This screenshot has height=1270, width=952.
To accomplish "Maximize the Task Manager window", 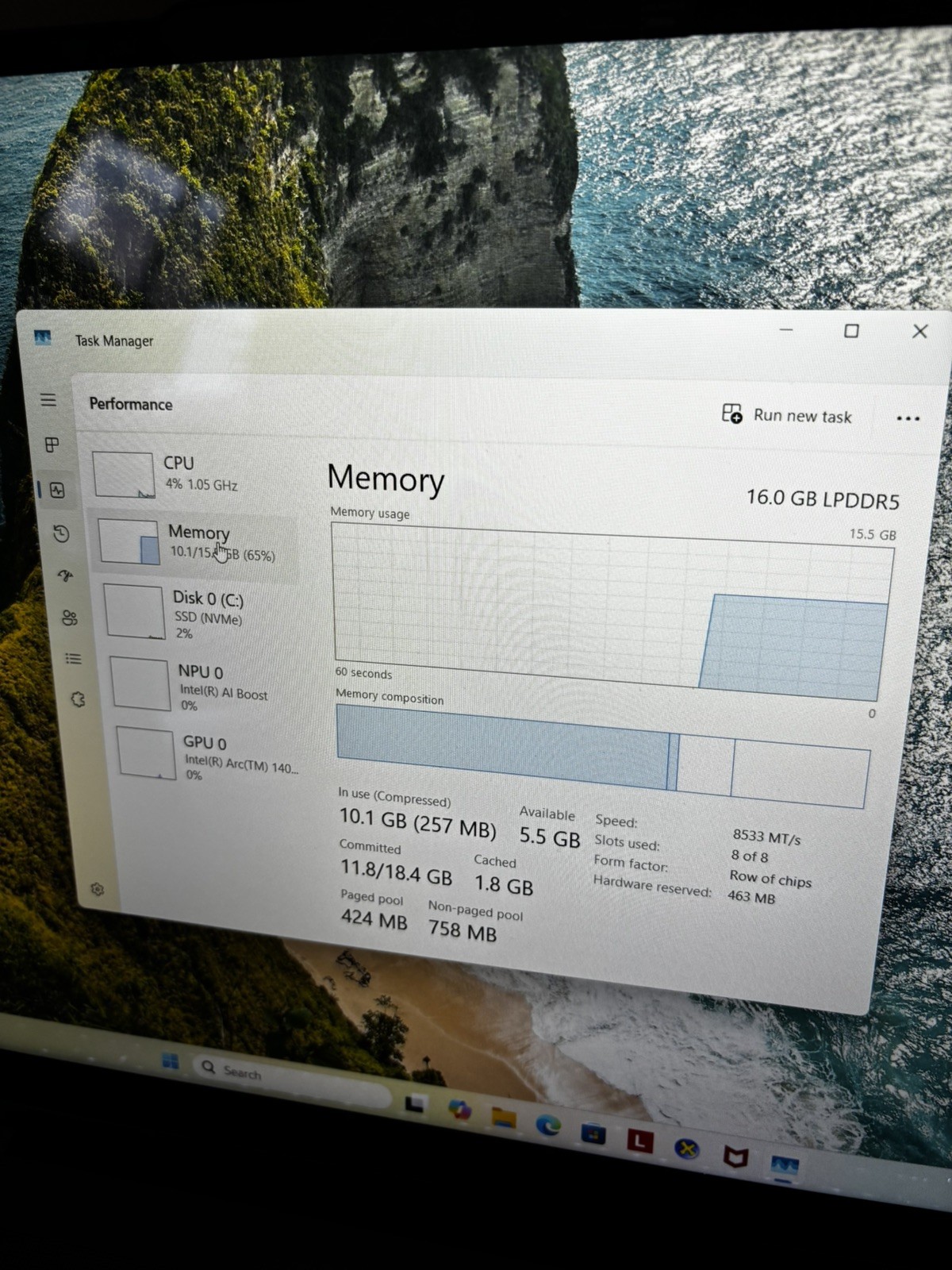I will click(x=851, y=330).
